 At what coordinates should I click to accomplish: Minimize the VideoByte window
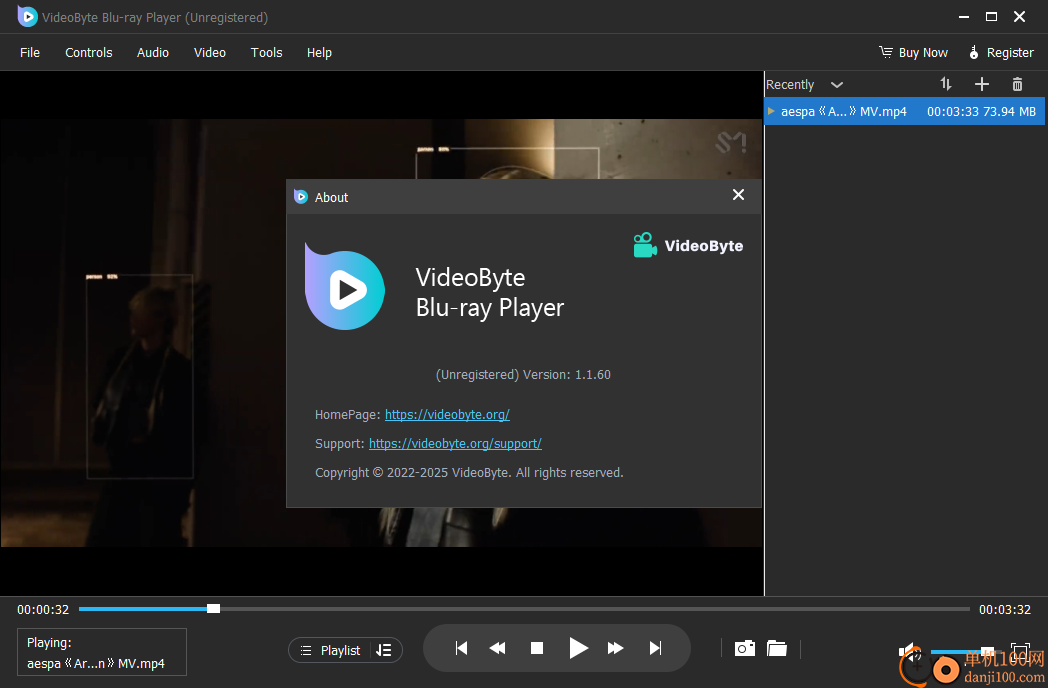coord(963,17)
